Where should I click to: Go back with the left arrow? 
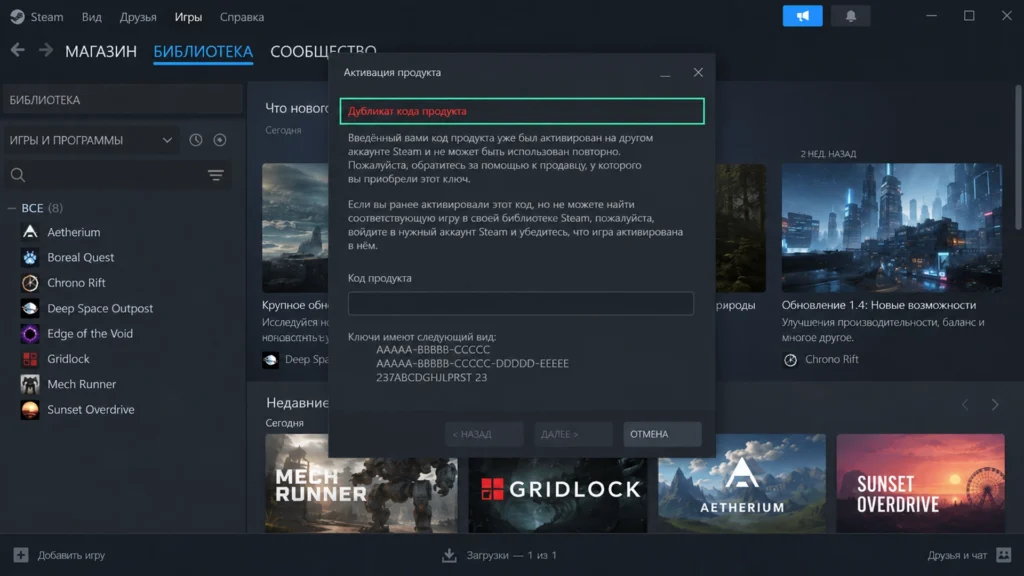[18, 50]
